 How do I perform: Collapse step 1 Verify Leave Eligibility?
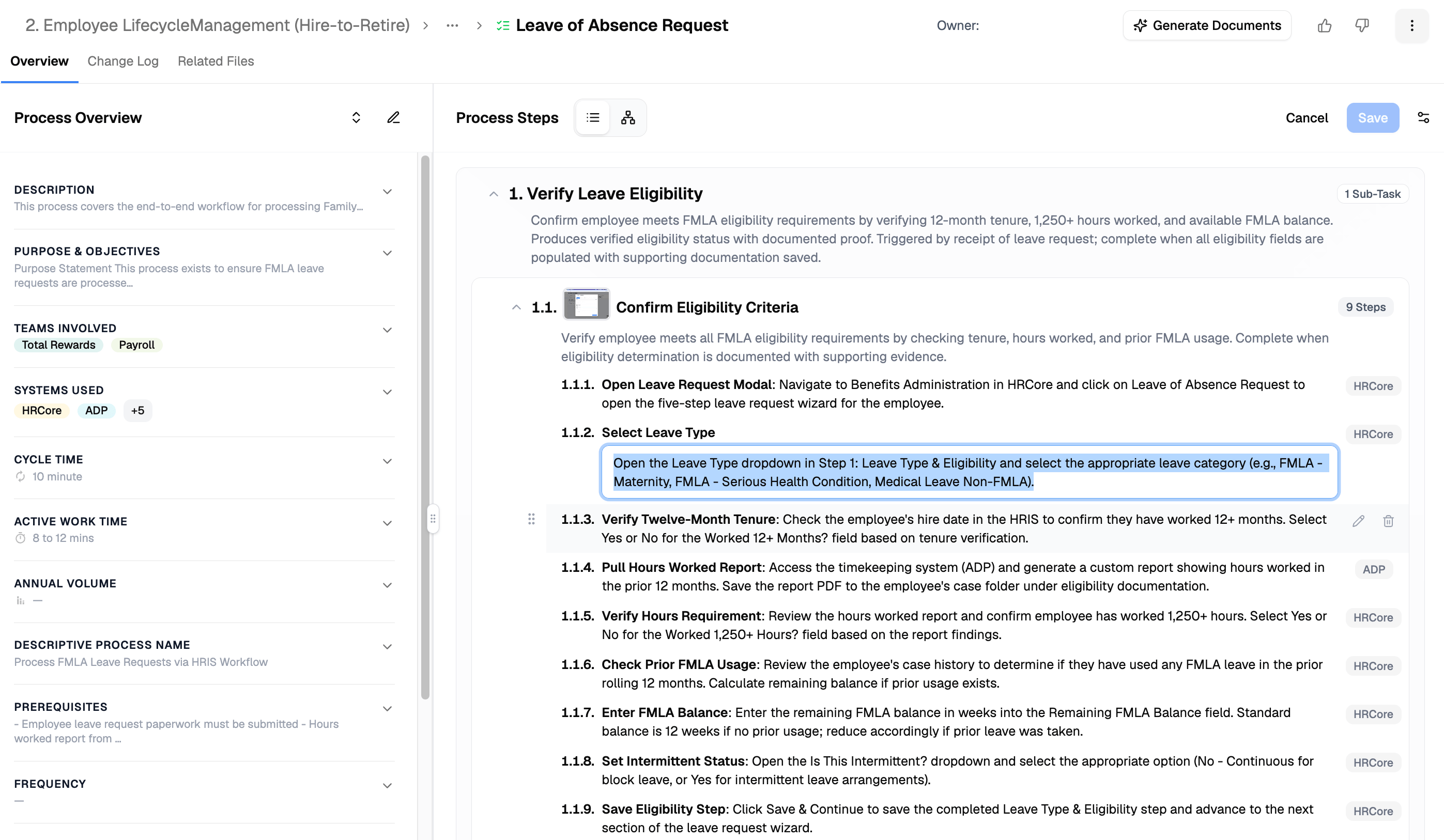[x=494, y=194]
